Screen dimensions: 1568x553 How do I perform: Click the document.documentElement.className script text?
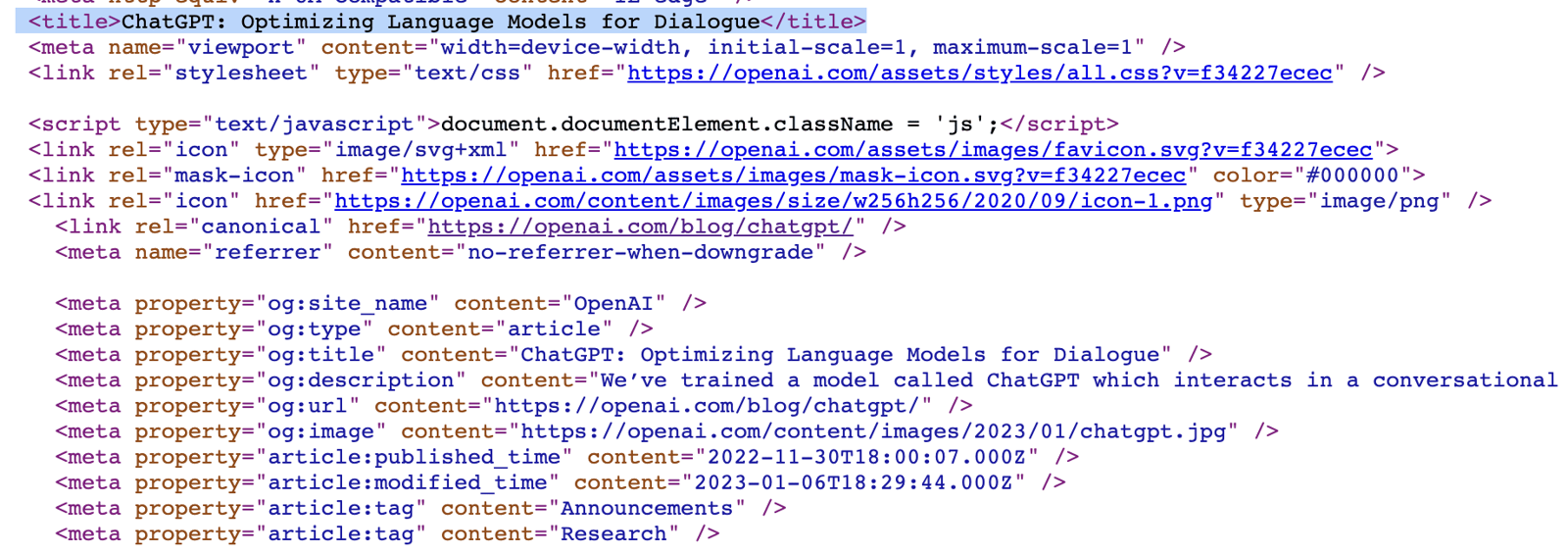(719, 125)
